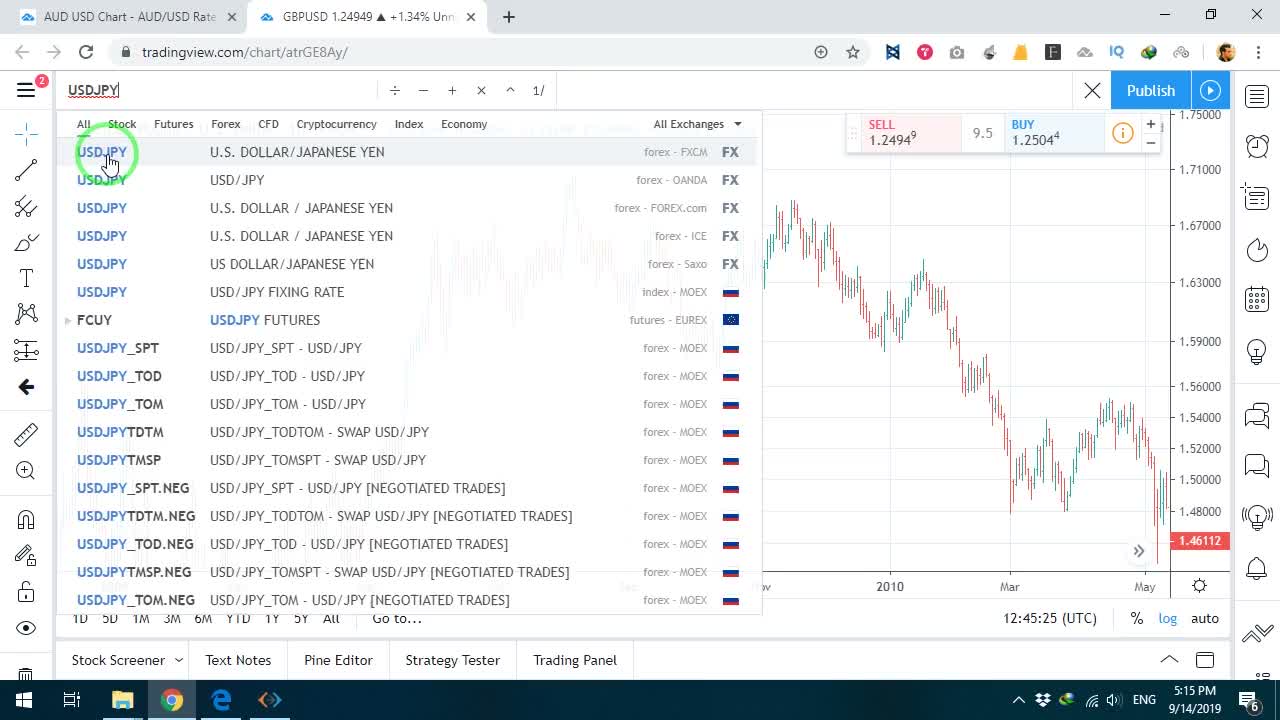Open chart settings gear icon

tap(1199, 586)
